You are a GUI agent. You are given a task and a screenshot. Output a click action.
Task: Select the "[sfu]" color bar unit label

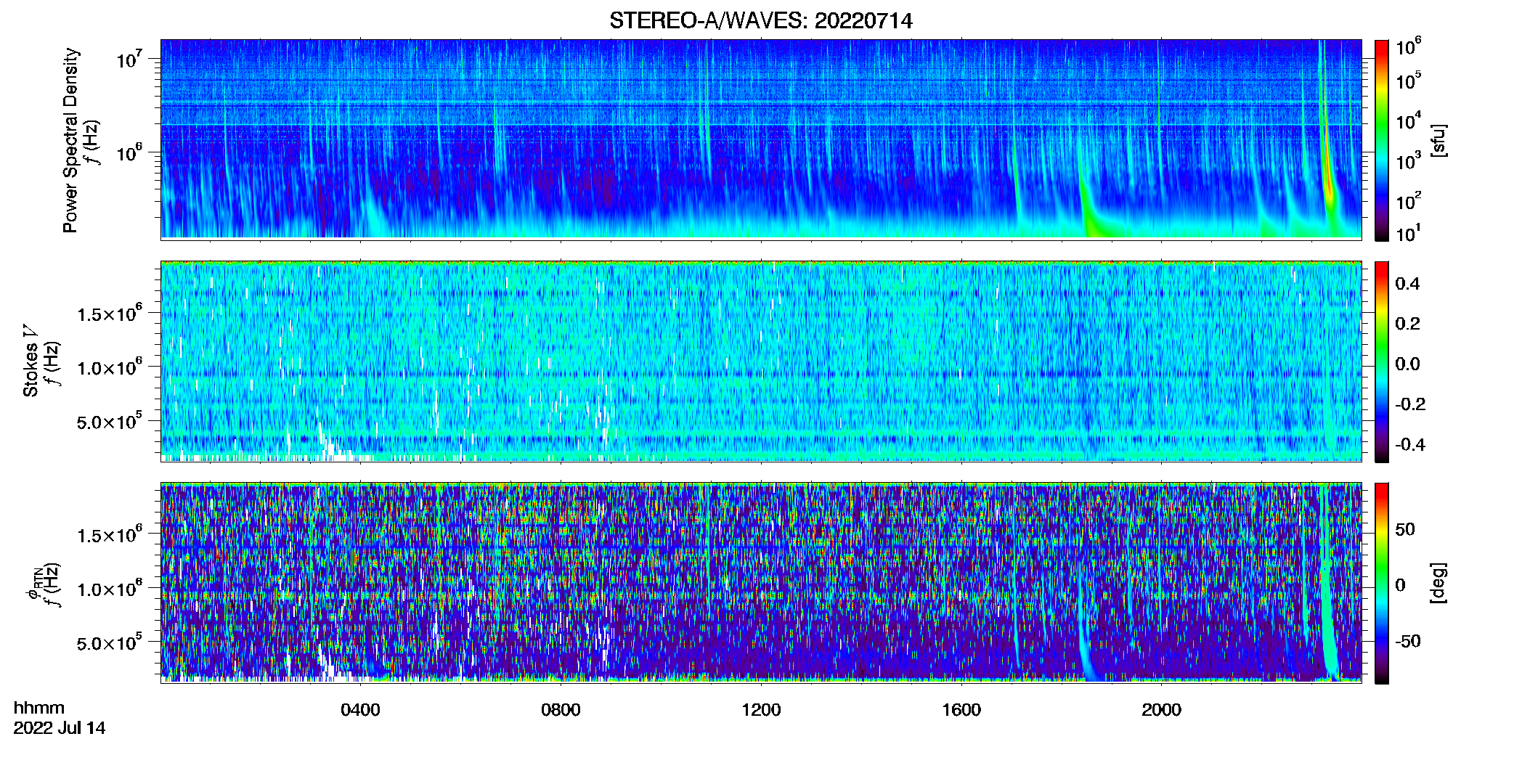(x=1438, y=140)
